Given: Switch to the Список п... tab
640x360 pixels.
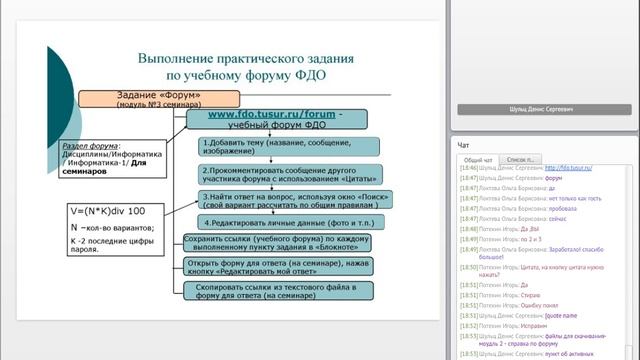Looking at the screenshot, I should [x=520, y=160].
